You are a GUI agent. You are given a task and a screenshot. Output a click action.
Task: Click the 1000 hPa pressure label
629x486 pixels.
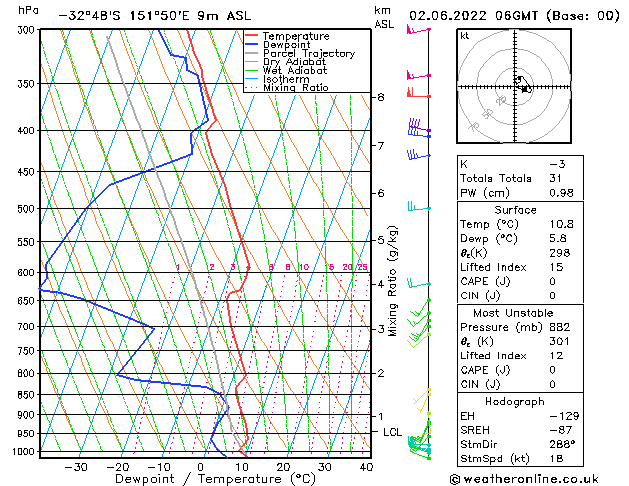(23, 452)
